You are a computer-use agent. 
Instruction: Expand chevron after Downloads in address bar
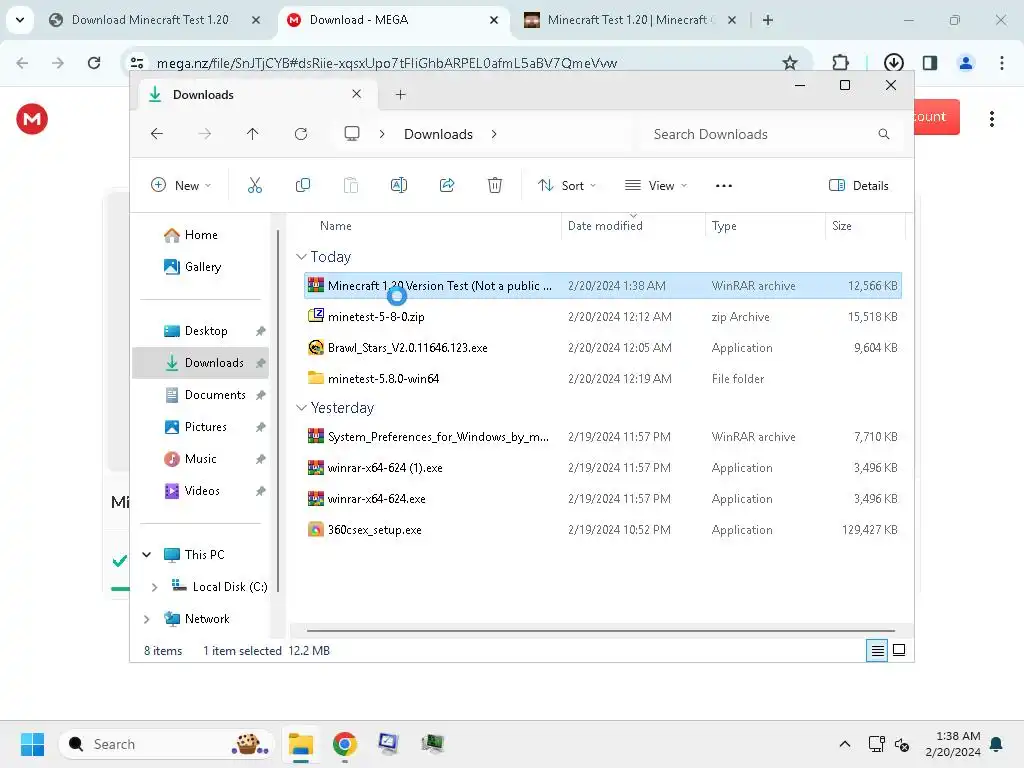tap(494, 134)
